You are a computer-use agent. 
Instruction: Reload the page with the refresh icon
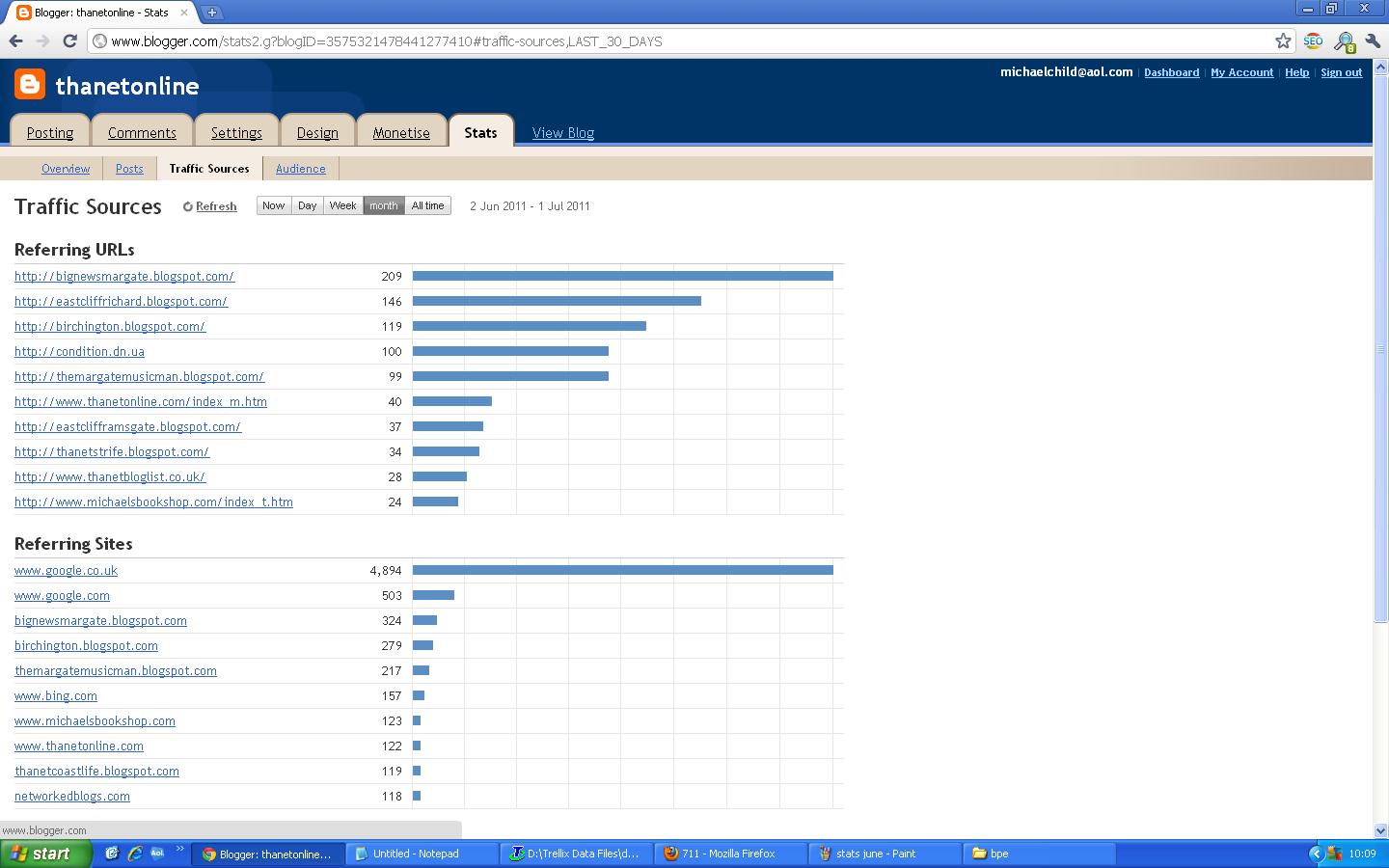tap(69, 41)
